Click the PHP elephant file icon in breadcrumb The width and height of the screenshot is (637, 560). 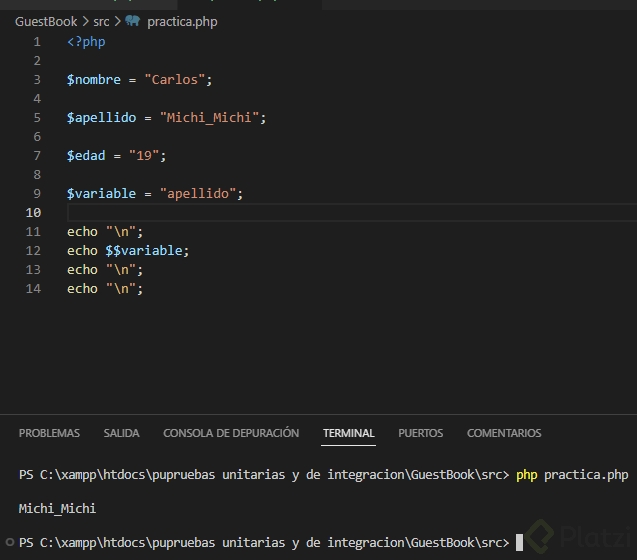(x=132, y=21)
